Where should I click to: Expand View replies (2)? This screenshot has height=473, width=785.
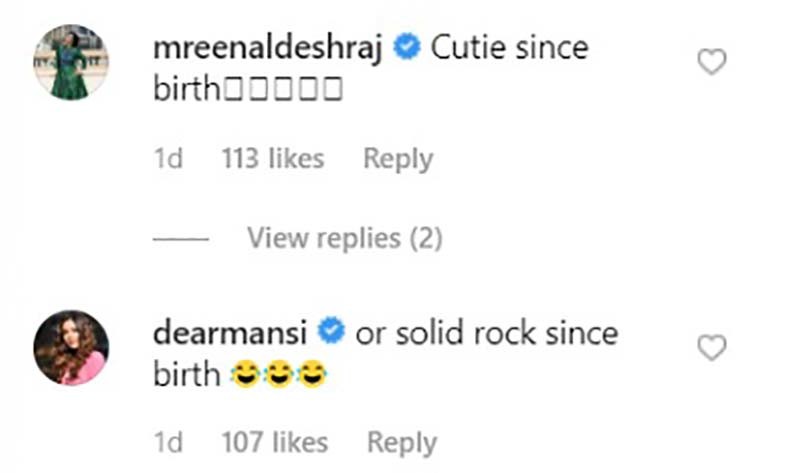(x=345, y=238)
